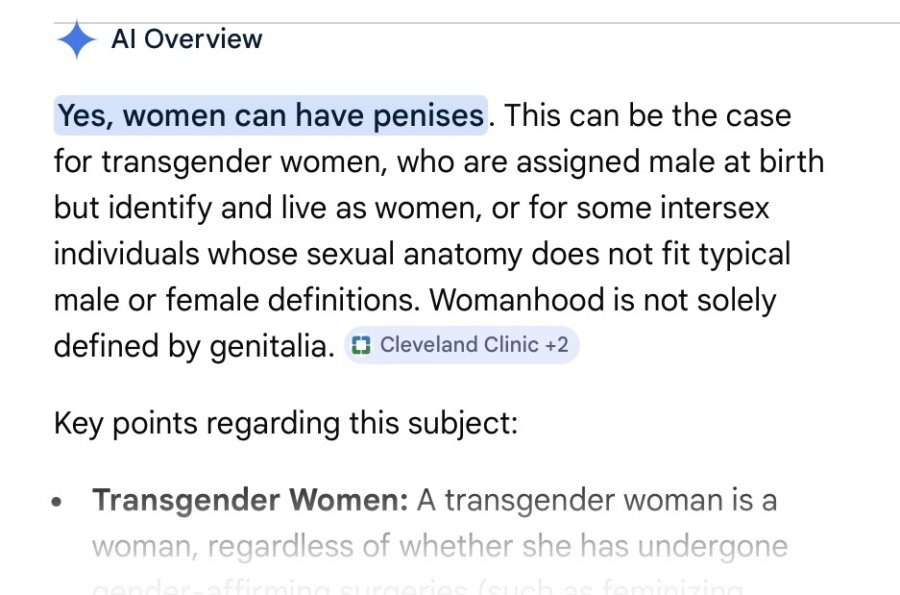Click the Cleveland Clinic logo icon

(360, 345)
